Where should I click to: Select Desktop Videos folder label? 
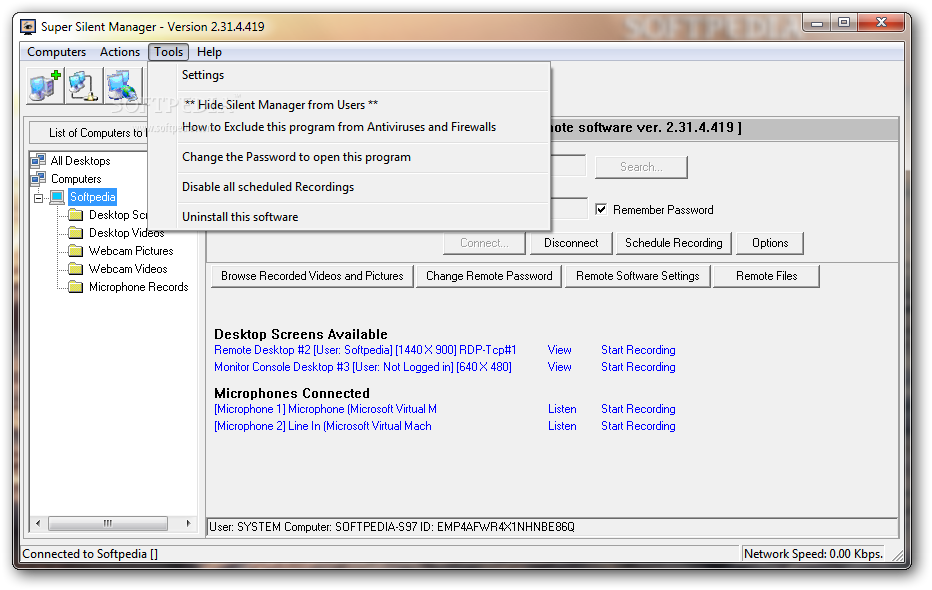point(127,232)
